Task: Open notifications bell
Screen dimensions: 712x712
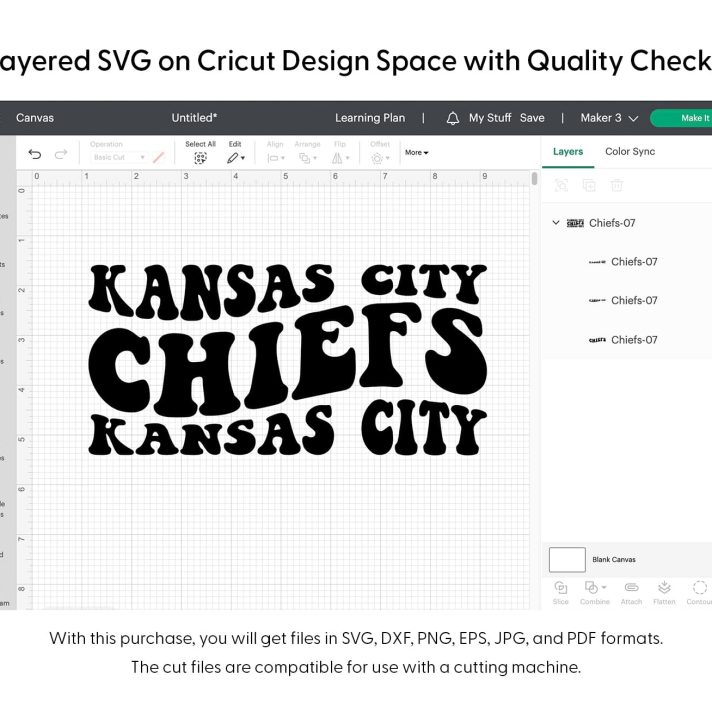Action: tap(452, 118)
